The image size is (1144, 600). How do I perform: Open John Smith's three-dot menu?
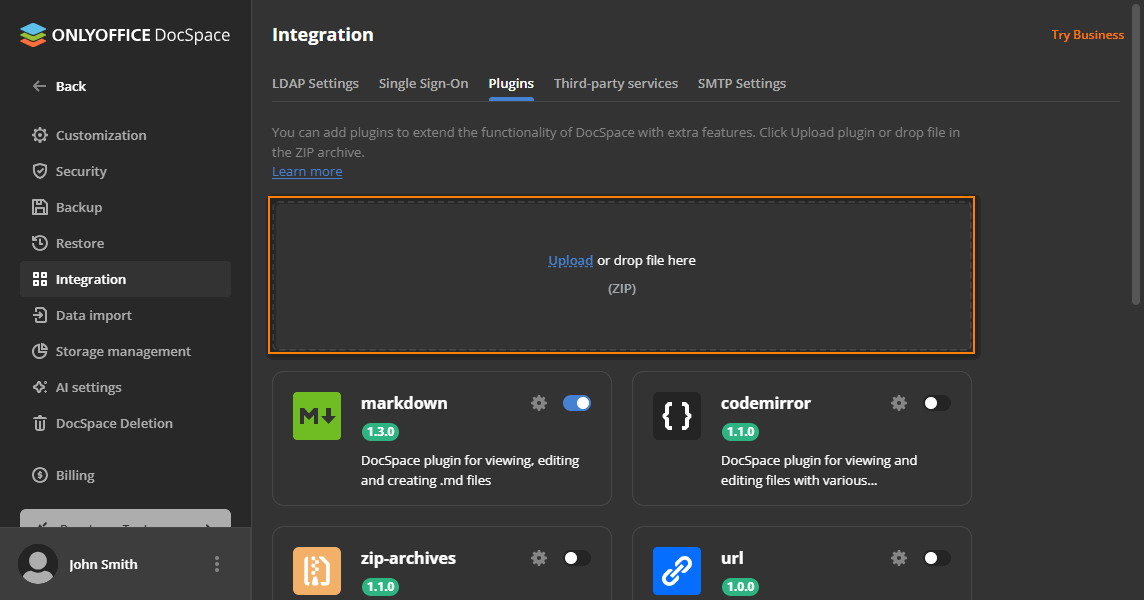click(217, 564)
